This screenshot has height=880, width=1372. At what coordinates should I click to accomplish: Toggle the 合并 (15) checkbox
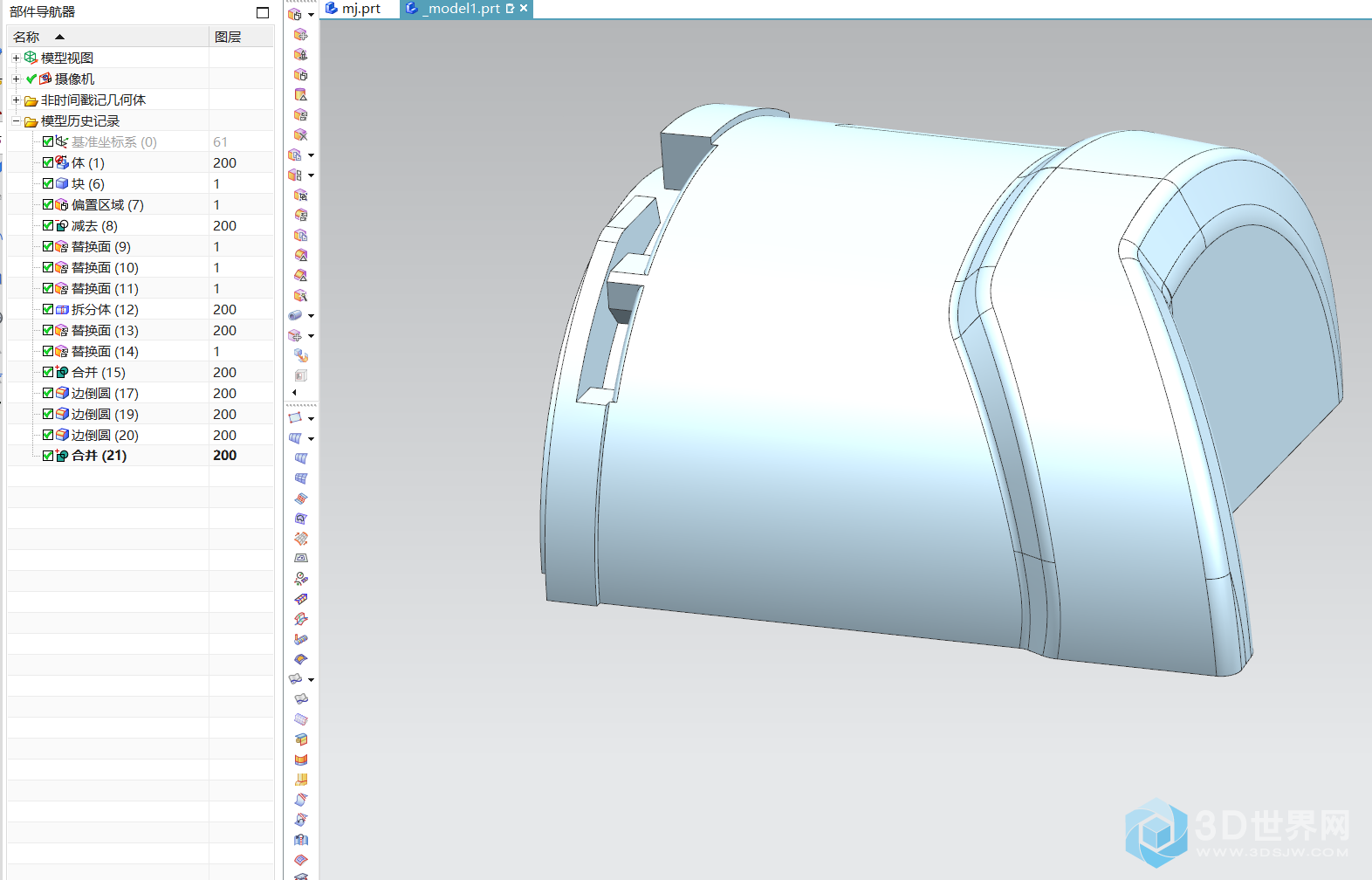[48, 372]
